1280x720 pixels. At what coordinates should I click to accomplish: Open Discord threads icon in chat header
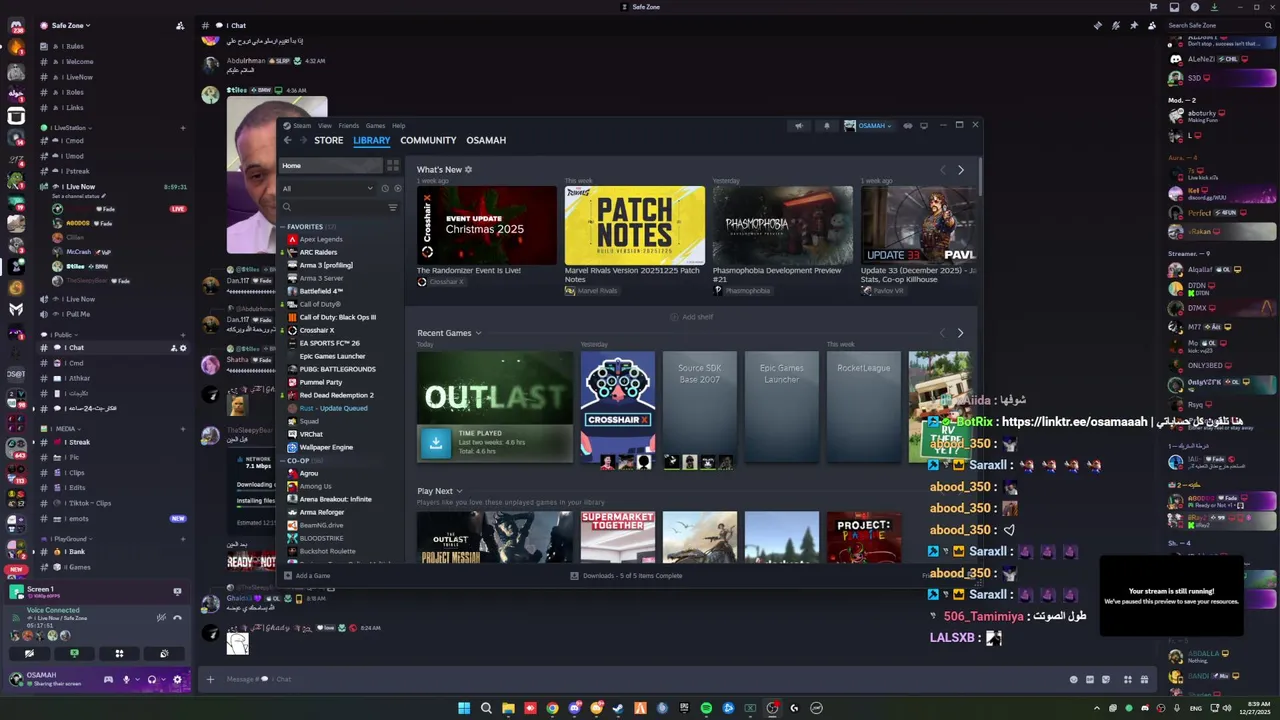pyautogui.click(x=1098, y=25)
